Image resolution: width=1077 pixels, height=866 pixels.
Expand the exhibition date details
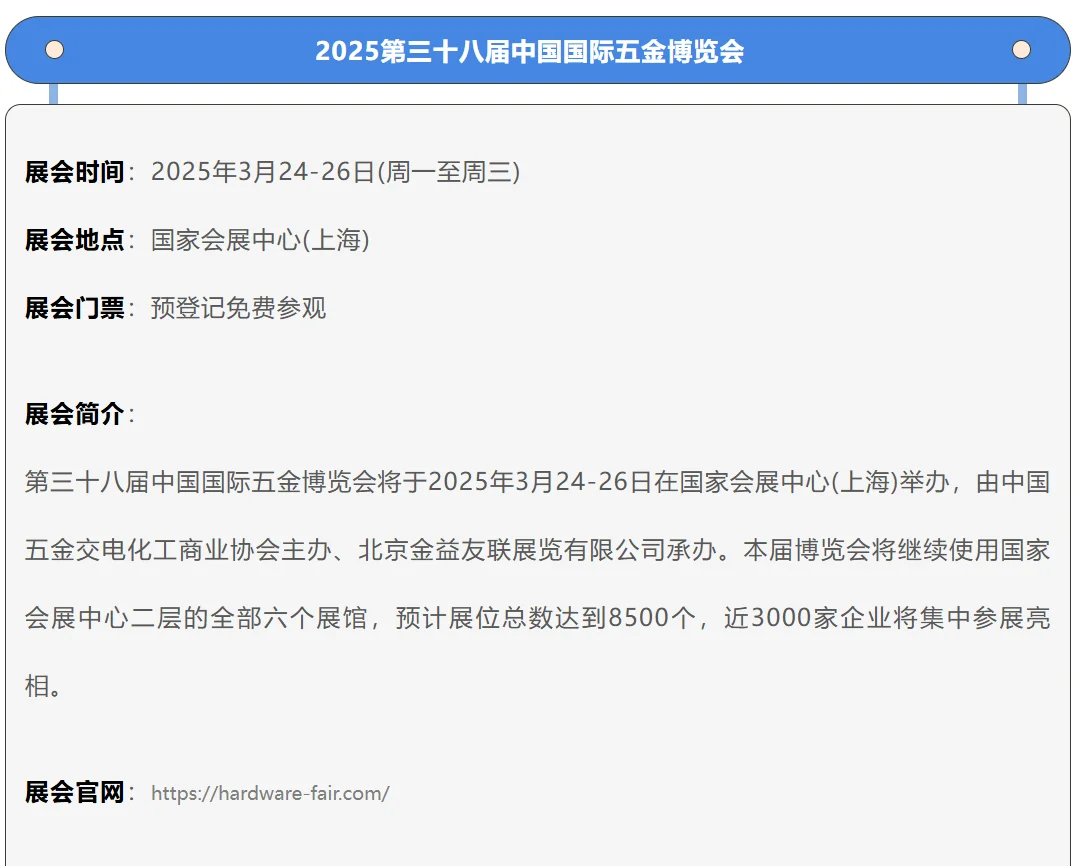point(335,171)
